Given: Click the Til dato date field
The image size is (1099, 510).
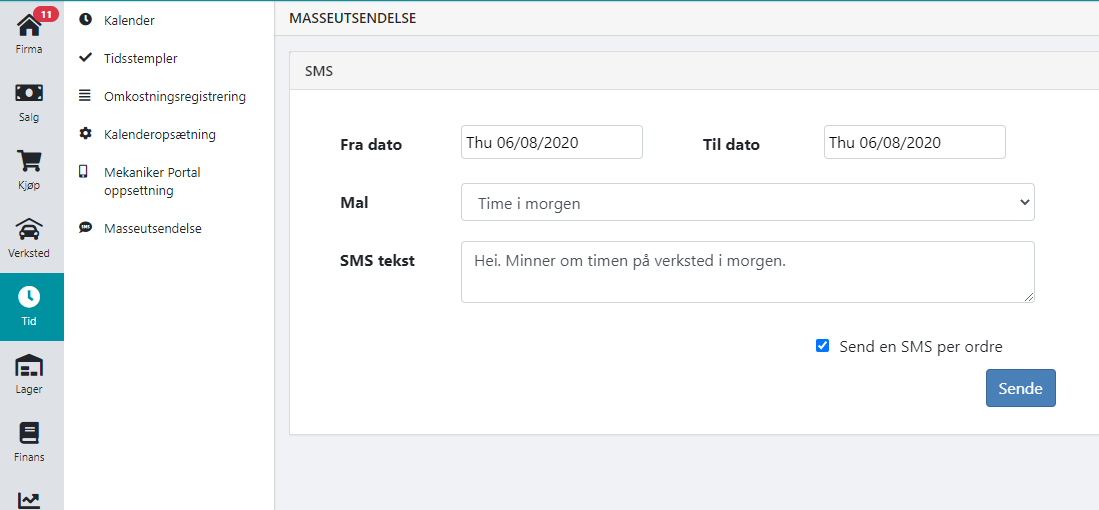Looking at the screenshot, I should [x=914, y=142].
